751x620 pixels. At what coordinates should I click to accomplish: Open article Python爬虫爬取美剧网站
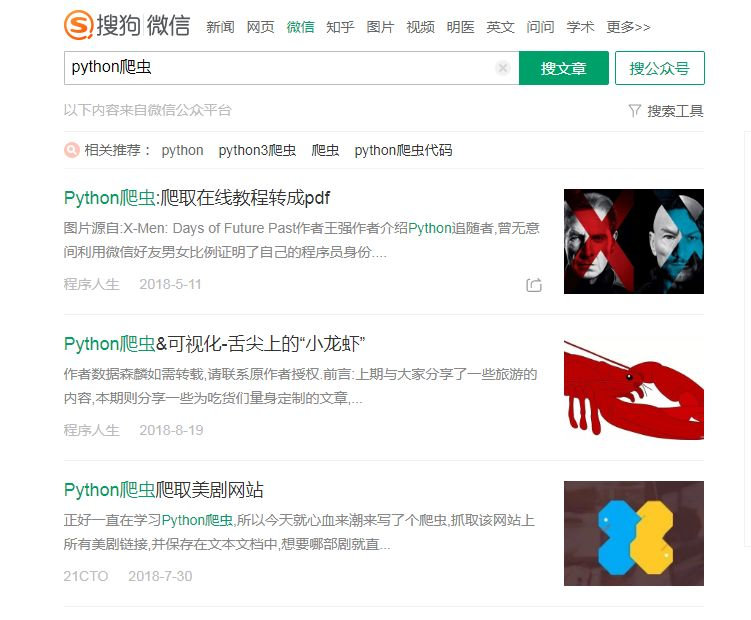[x=164, y=490]
